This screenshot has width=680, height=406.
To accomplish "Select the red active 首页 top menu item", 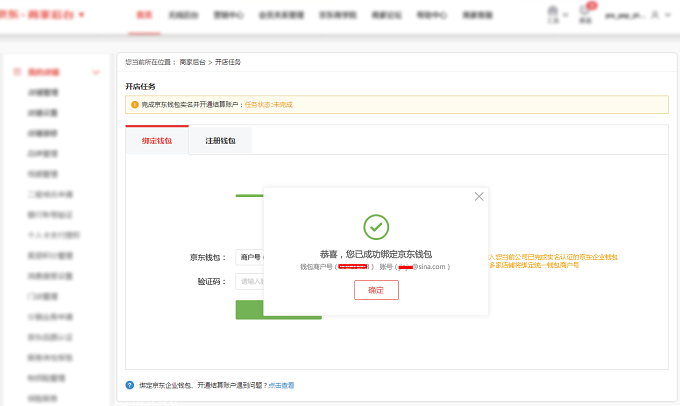I will point(144,15).
